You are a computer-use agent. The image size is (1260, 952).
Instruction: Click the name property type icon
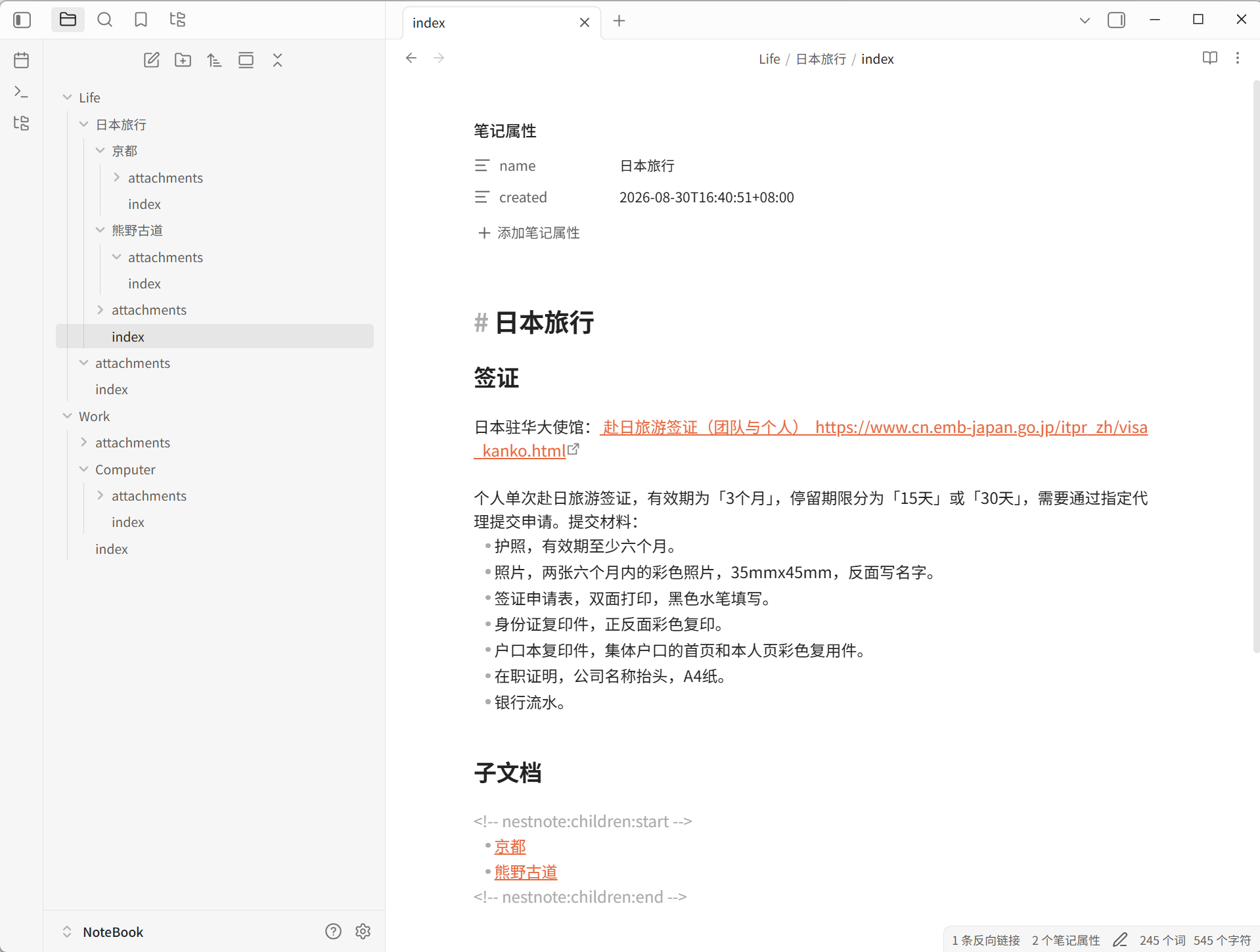pos(482,166)
